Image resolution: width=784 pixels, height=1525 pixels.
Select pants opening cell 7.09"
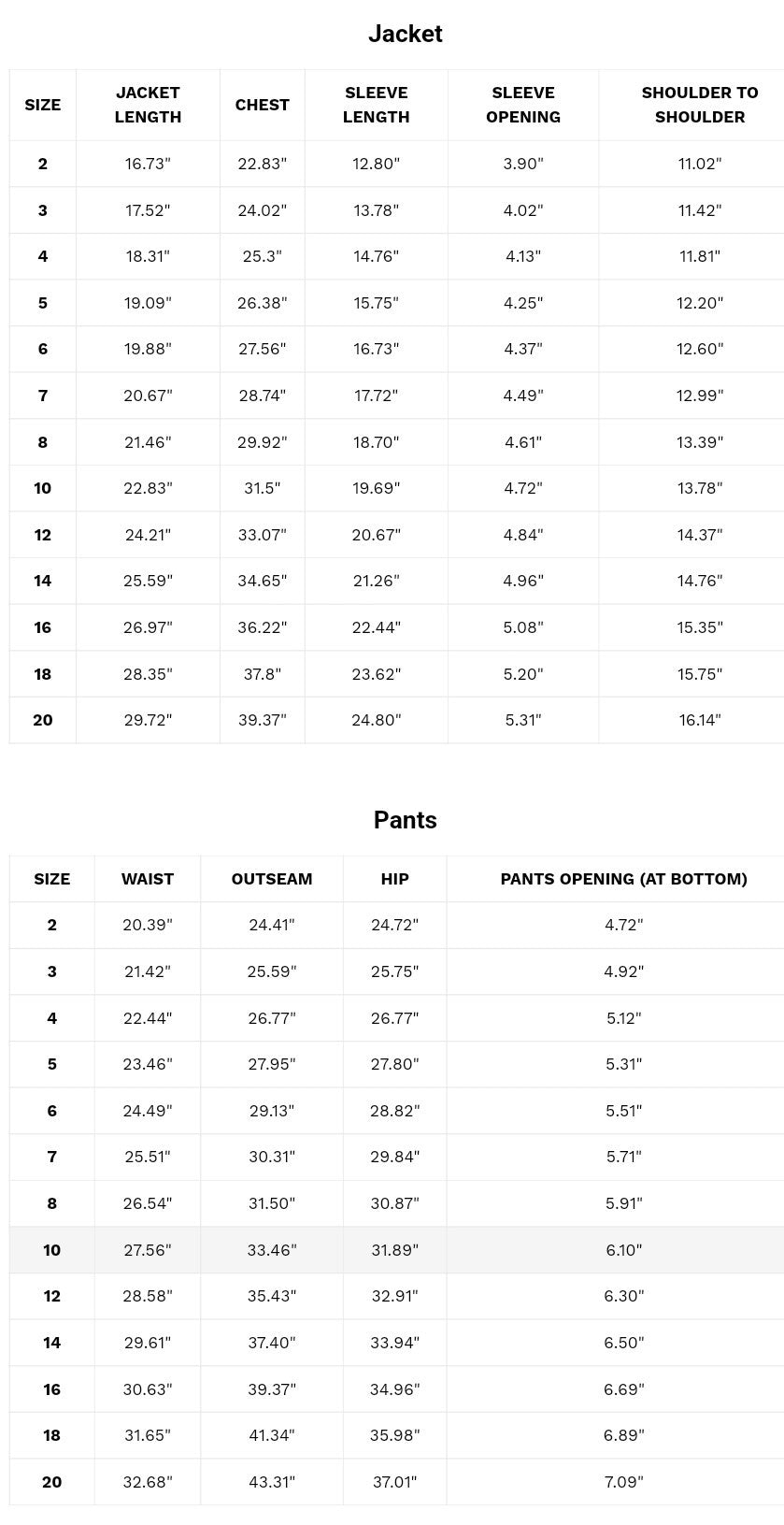point(623,1482)
